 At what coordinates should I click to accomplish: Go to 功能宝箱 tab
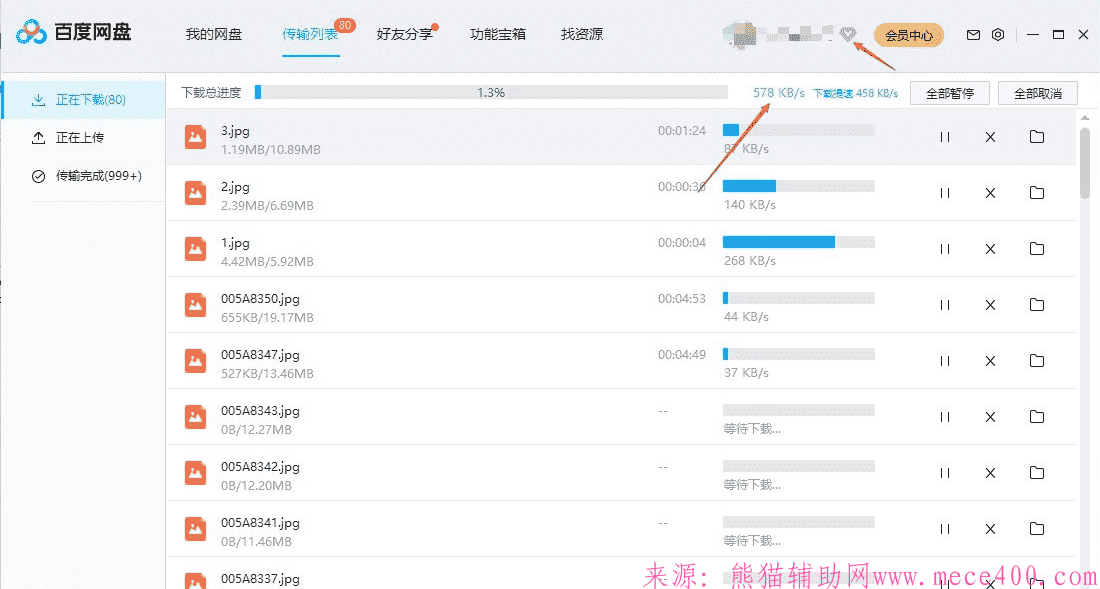click(x=498, y=35)
